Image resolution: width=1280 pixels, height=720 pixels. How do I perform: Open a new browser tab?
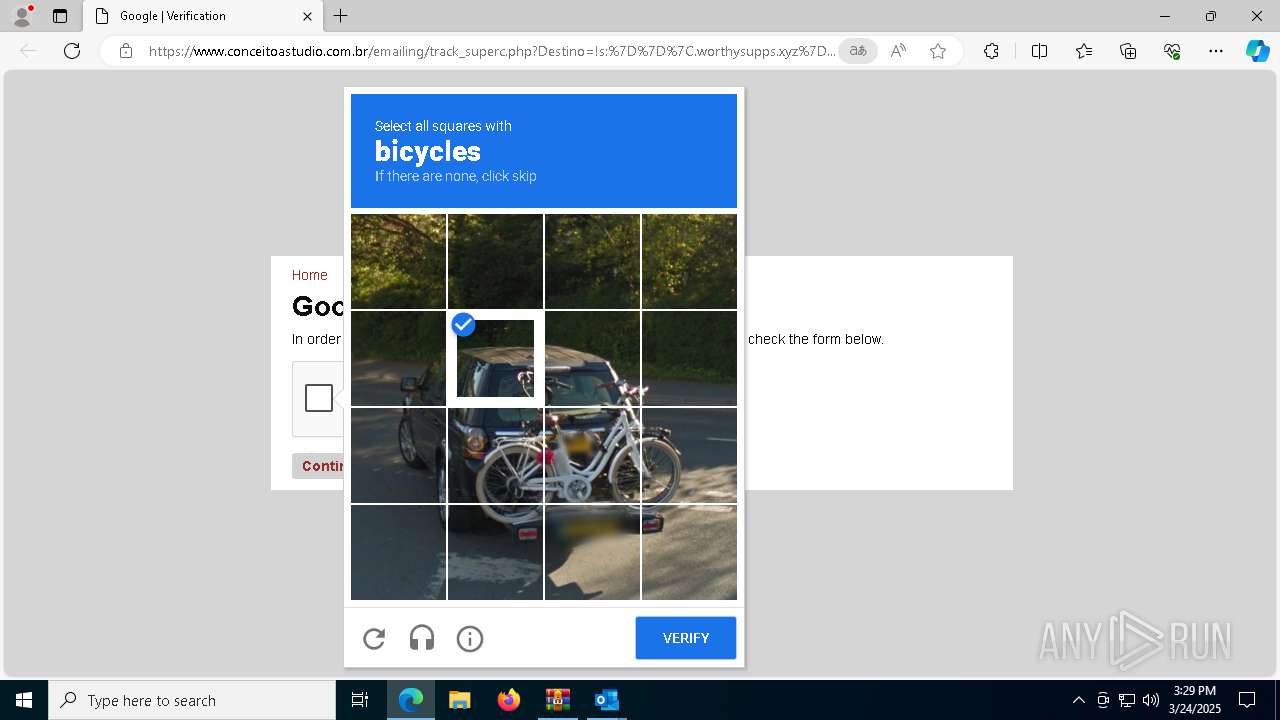click(341, 16)
